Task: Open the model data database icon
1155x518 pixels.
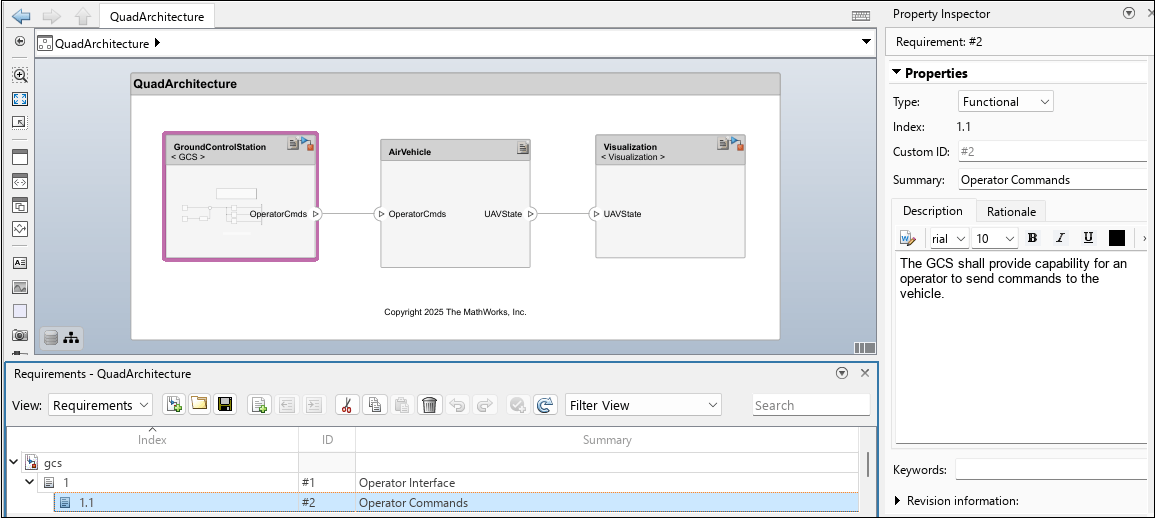Action: click(x=51, y=338)
